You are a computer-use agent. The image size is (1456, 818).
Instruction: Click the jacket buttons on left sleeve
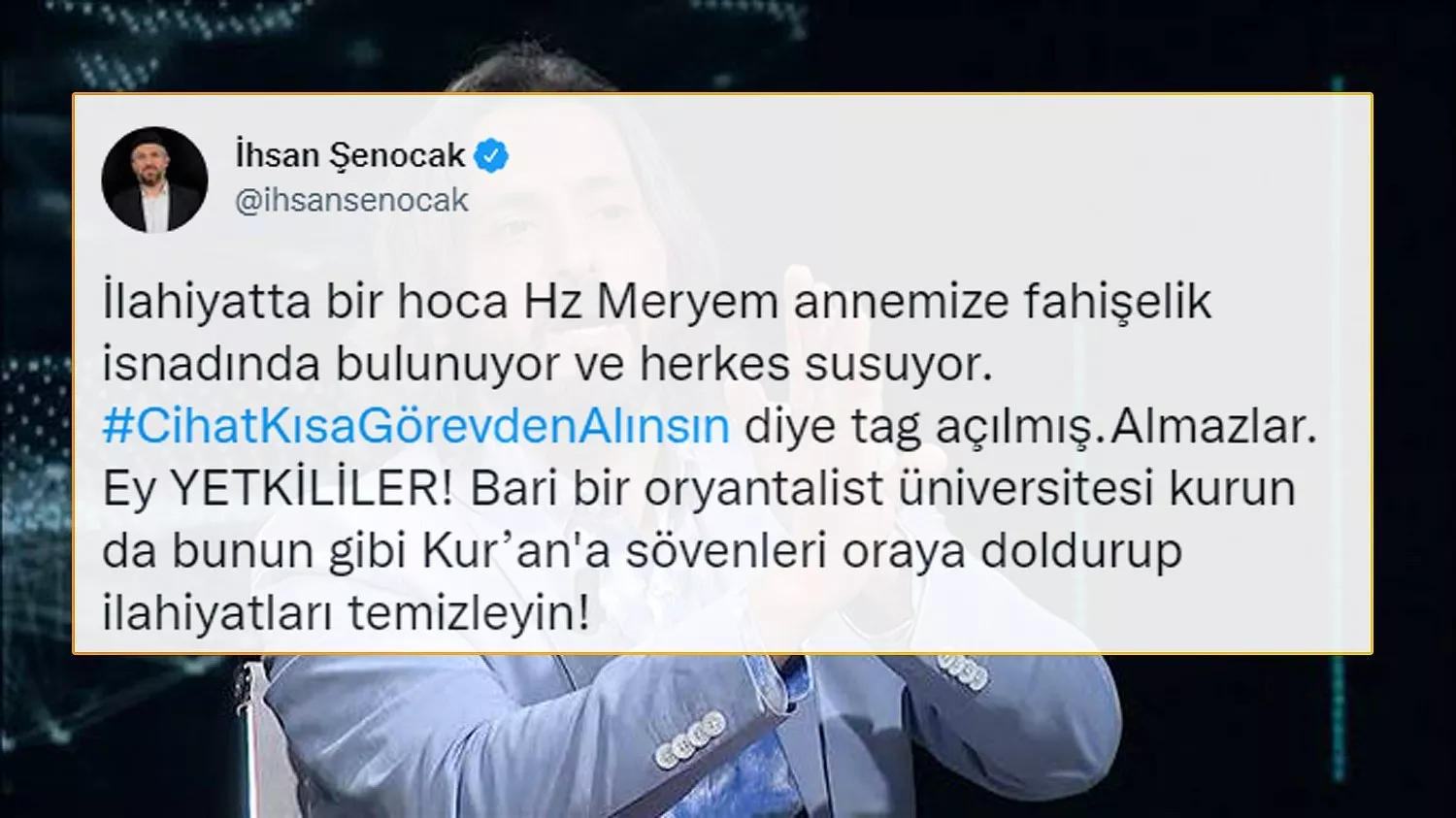(x=691, y=739)
